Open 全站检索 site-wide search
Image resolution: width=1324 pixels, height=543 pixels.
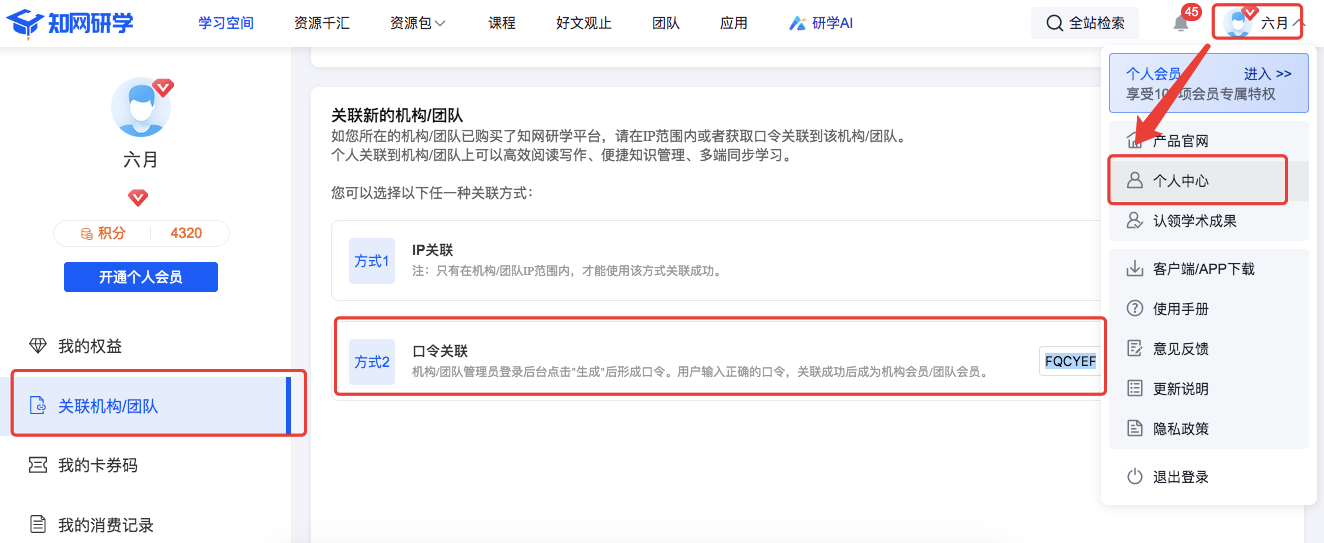(1085, 23)
